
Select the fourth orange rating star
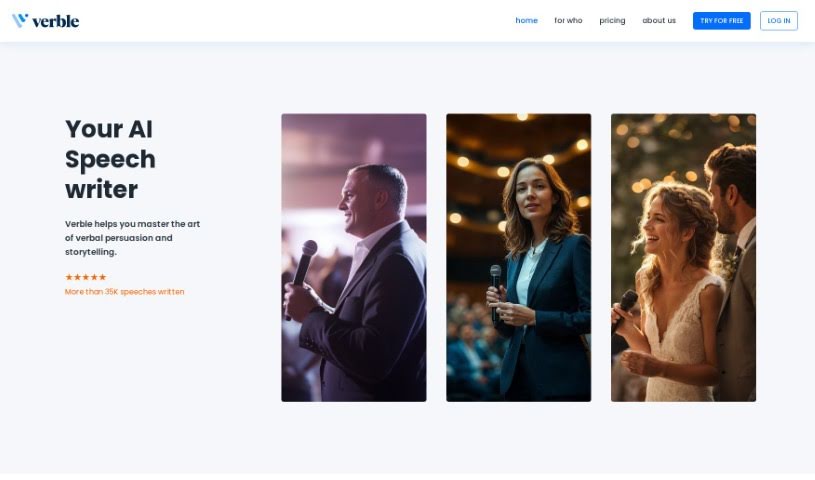(x=94, y=277)
